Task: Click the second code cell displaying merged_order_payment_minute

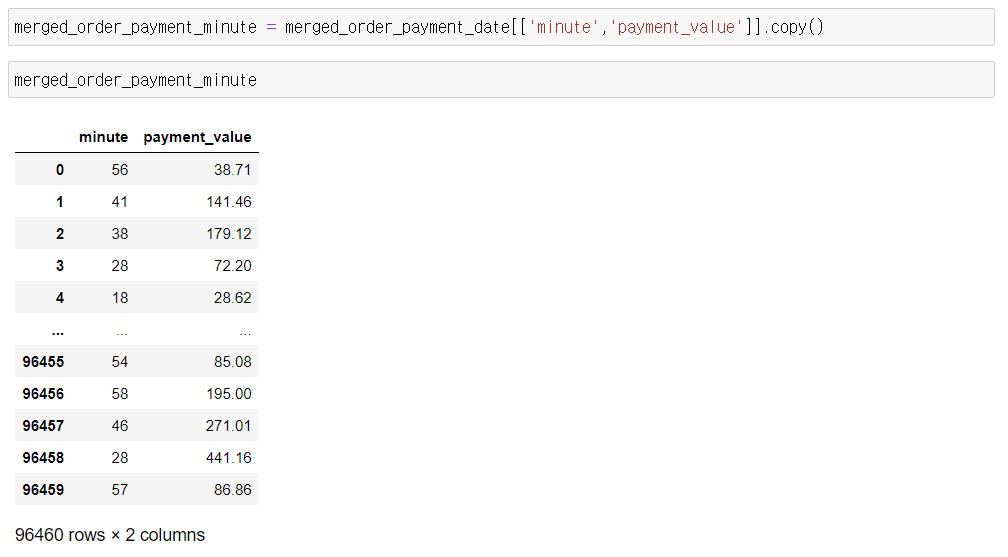Action: [501, 80]
